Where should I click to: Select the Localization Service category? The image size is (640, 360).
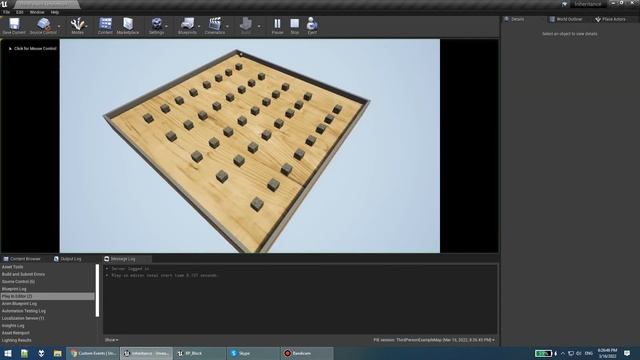point(47,318)
